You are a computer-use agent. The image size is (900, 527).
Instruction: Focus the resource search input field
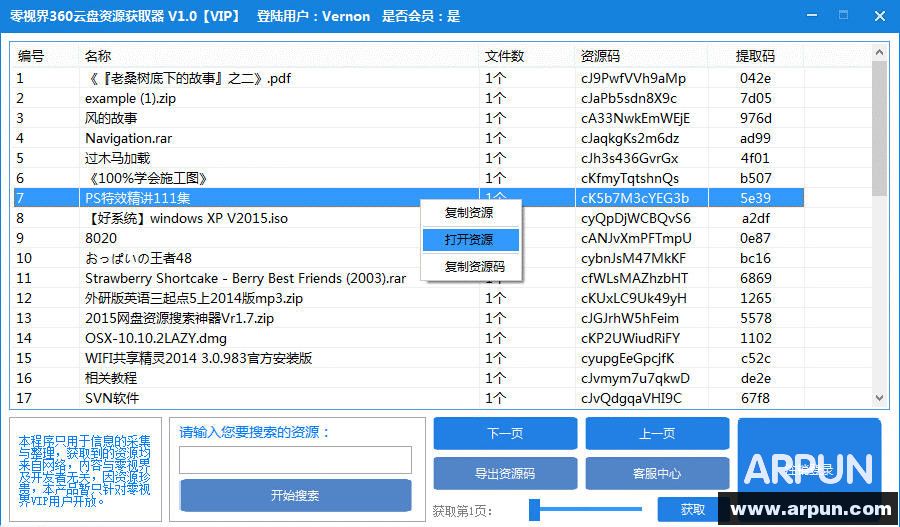pos(295,460)
